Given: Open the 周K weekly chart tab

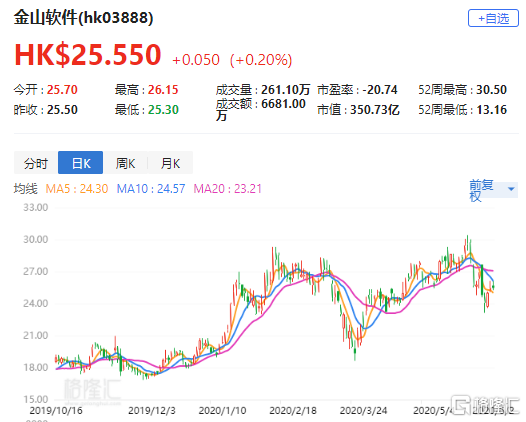Looking at the screenshot, I should [125, 163].
